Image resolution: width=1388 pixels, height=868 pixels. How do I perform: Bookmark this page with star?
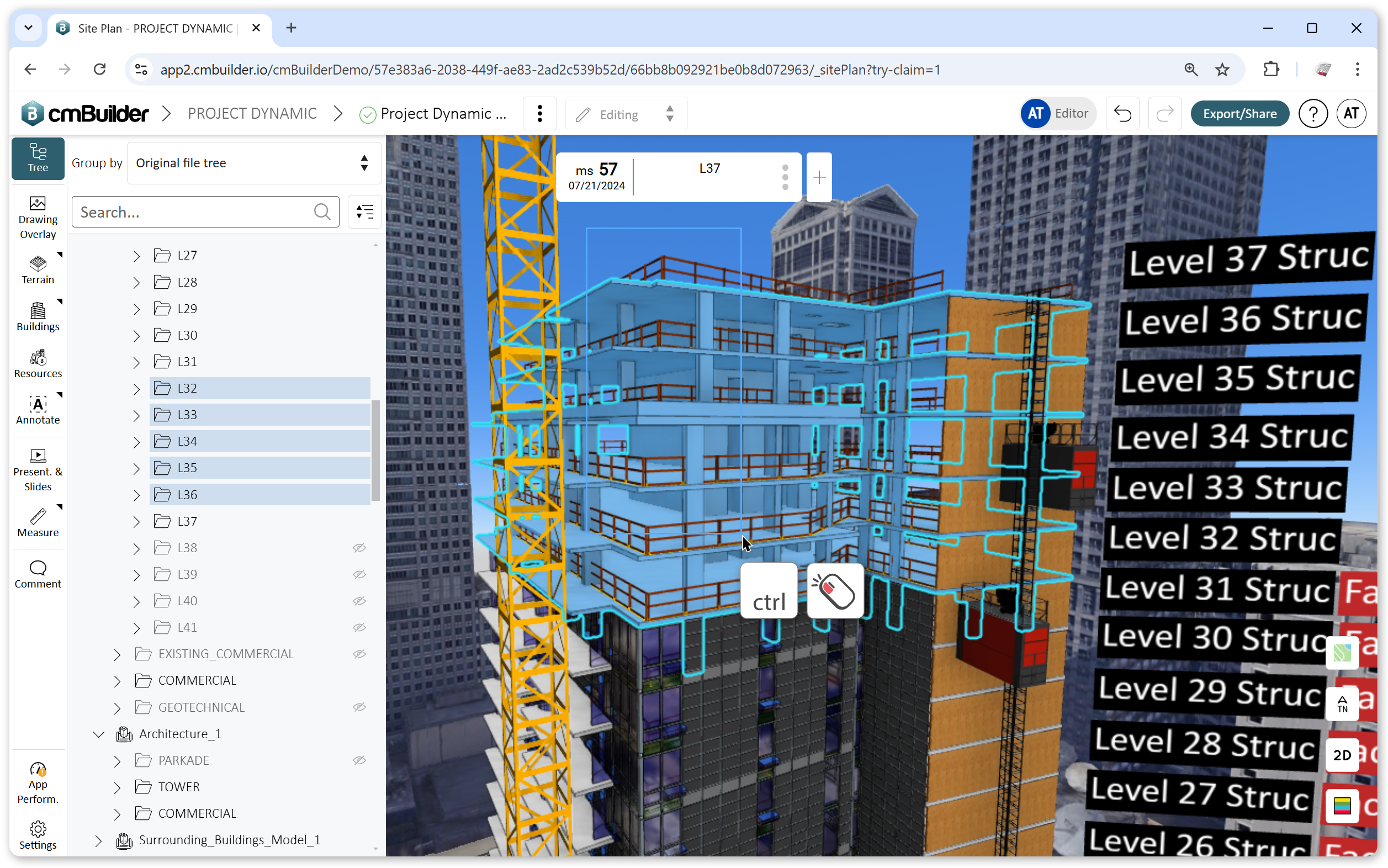pyautogui.click(x=1221, y=70)
